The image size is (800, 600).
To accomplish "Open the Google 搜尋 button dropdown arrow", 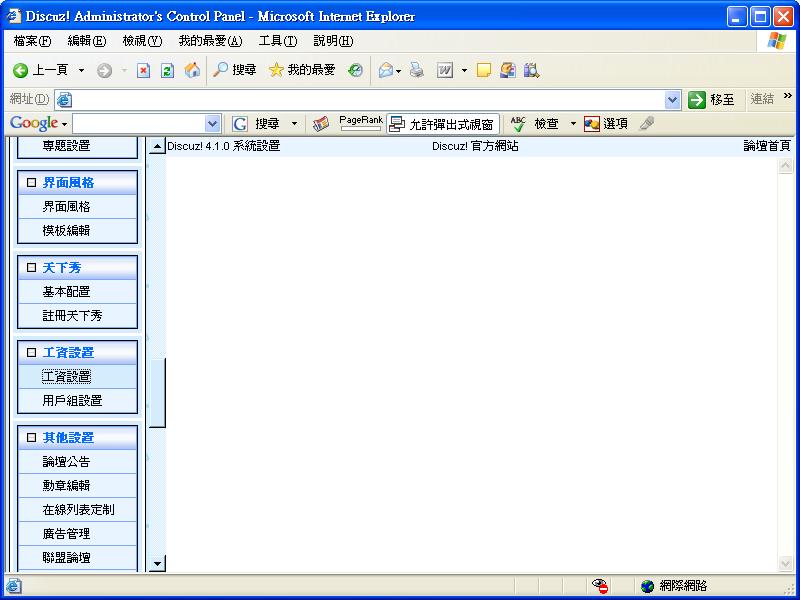I will (294, 123).
